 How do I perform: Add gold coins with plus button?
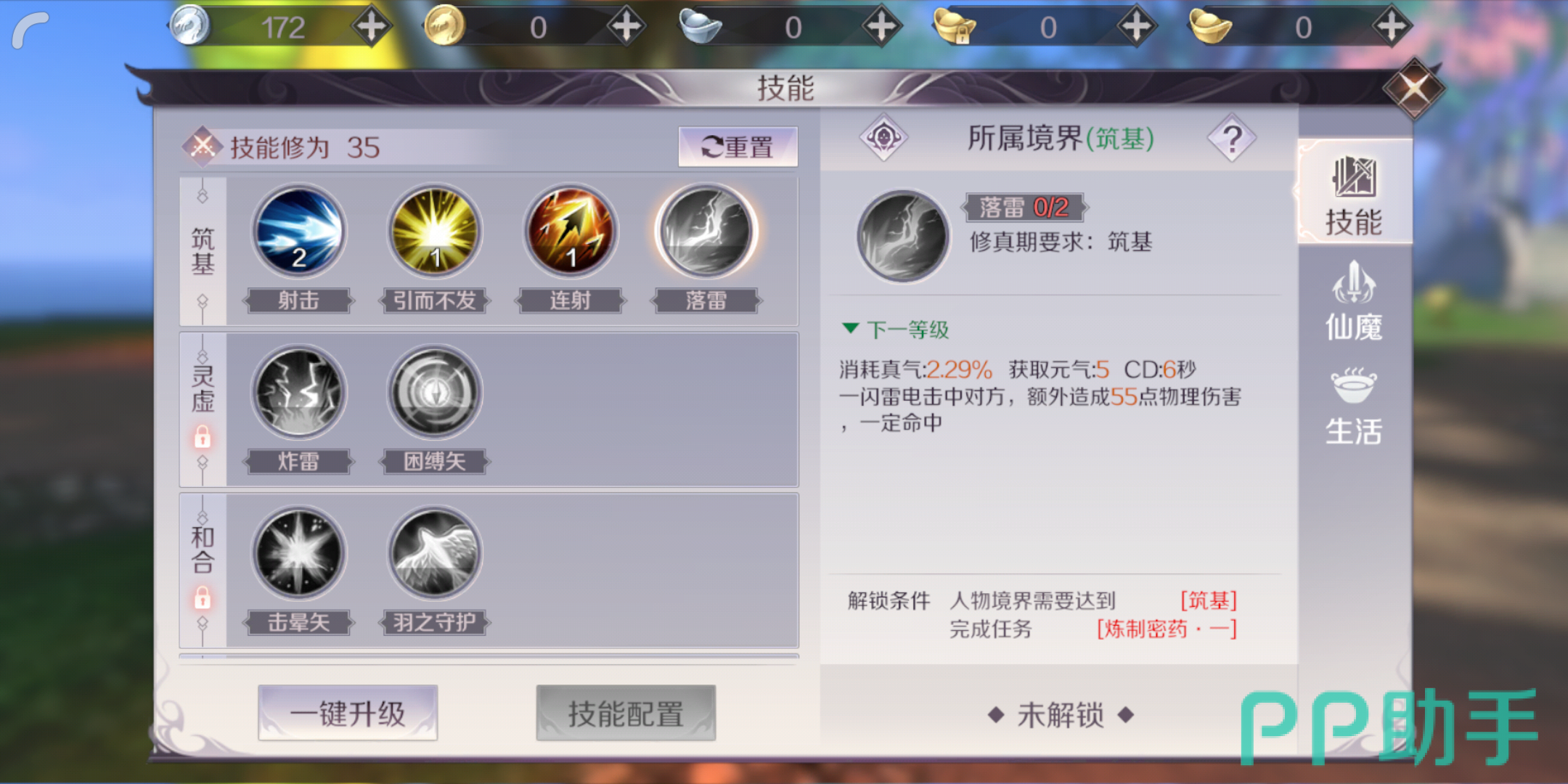pos(626,27)
